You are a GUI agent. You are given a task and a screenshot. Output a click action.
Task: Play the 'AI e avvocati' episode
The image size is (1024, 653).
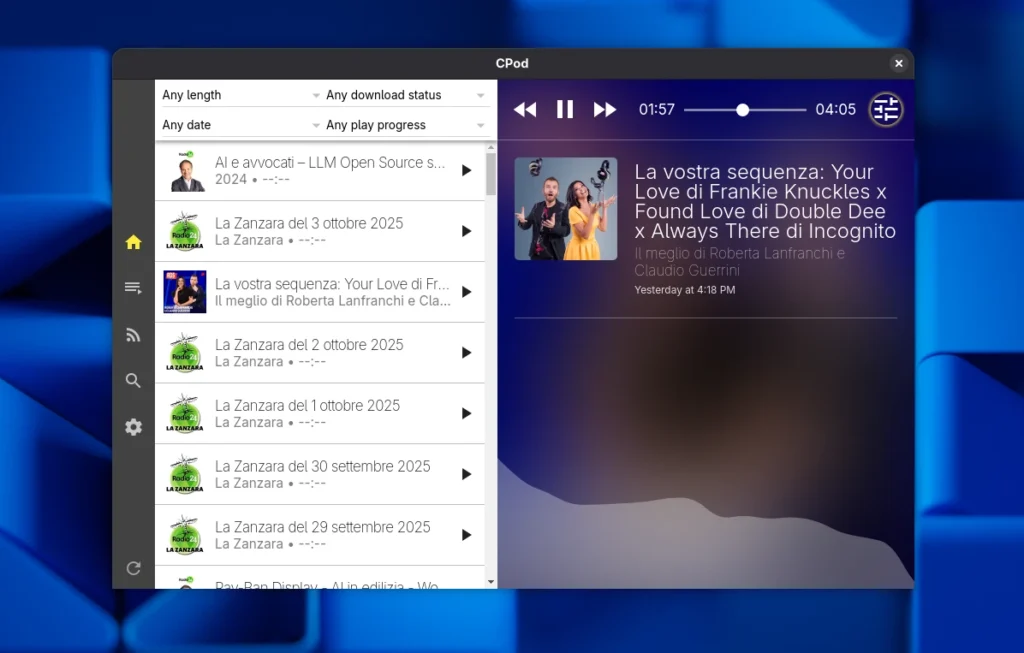point(466,170)
